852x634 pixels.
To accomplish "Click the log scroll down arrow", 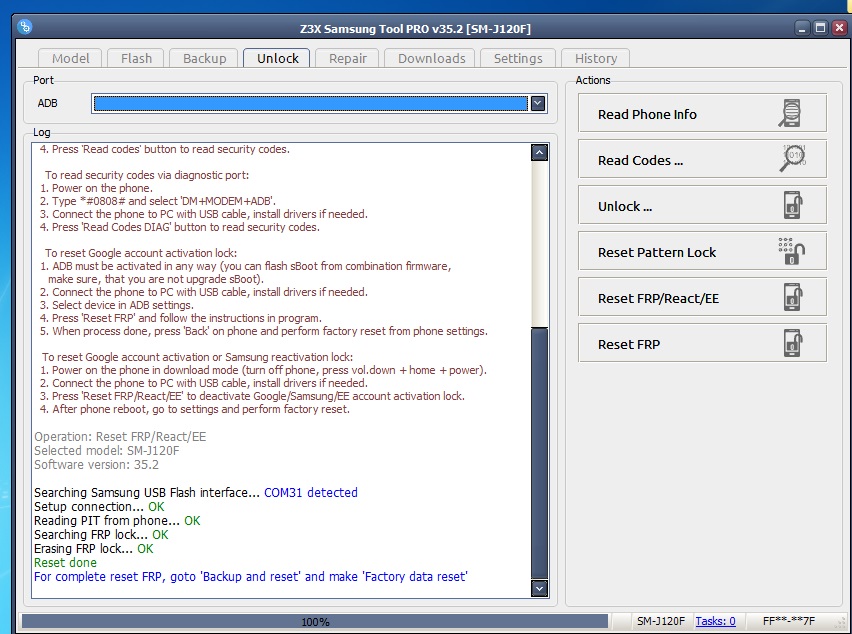I will tap(539, 588).
